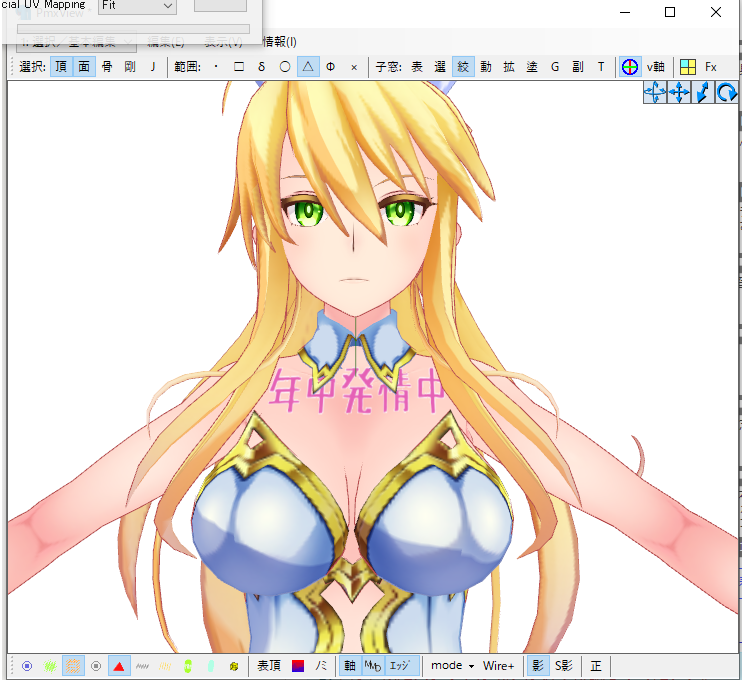This screenshot has height=680, width=742.
Task: Click the camera orbit arrows icon
Action: pos(655,92)
